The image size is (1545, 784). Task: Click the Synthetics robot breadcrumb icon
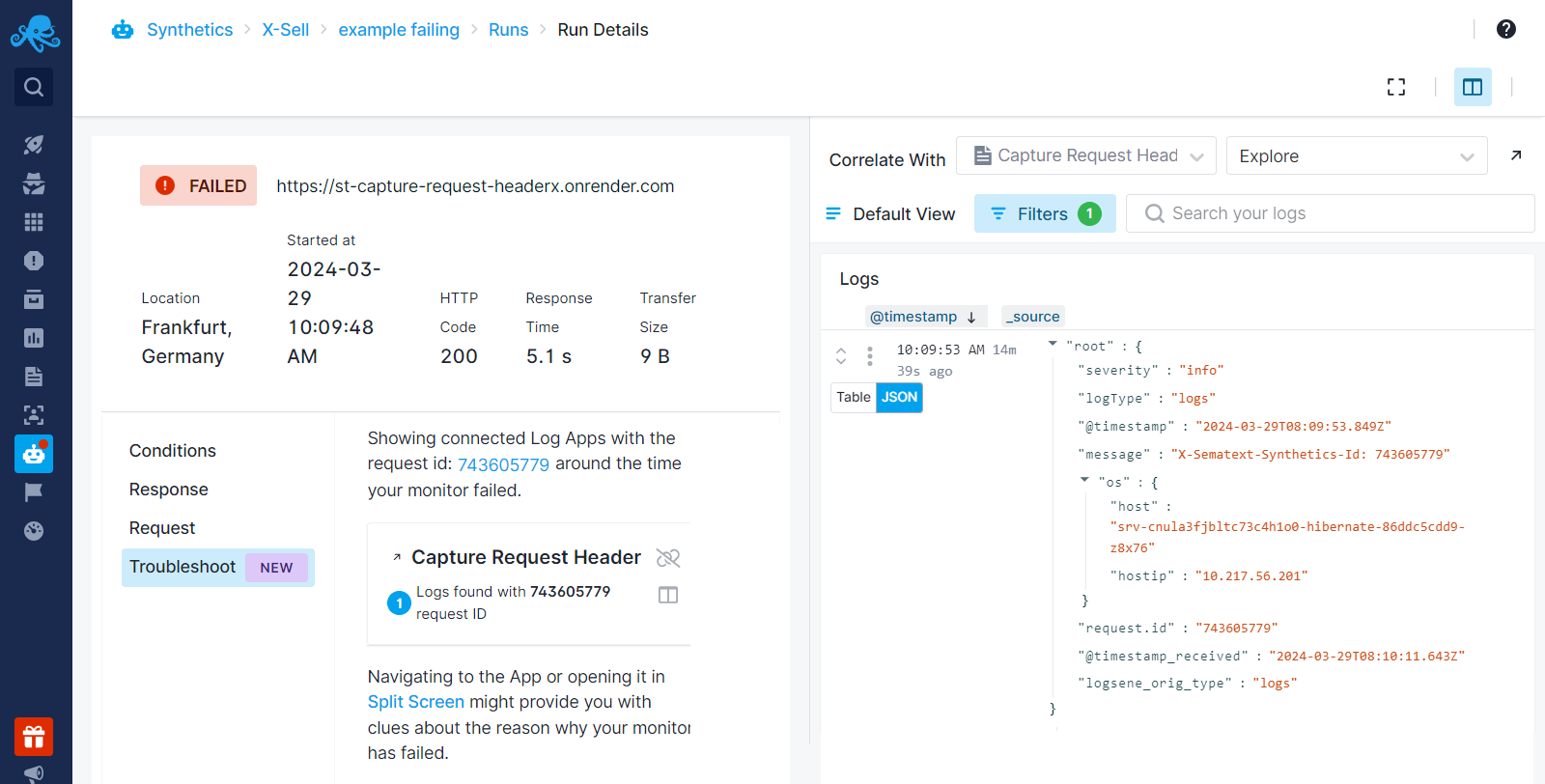(123, 30)
